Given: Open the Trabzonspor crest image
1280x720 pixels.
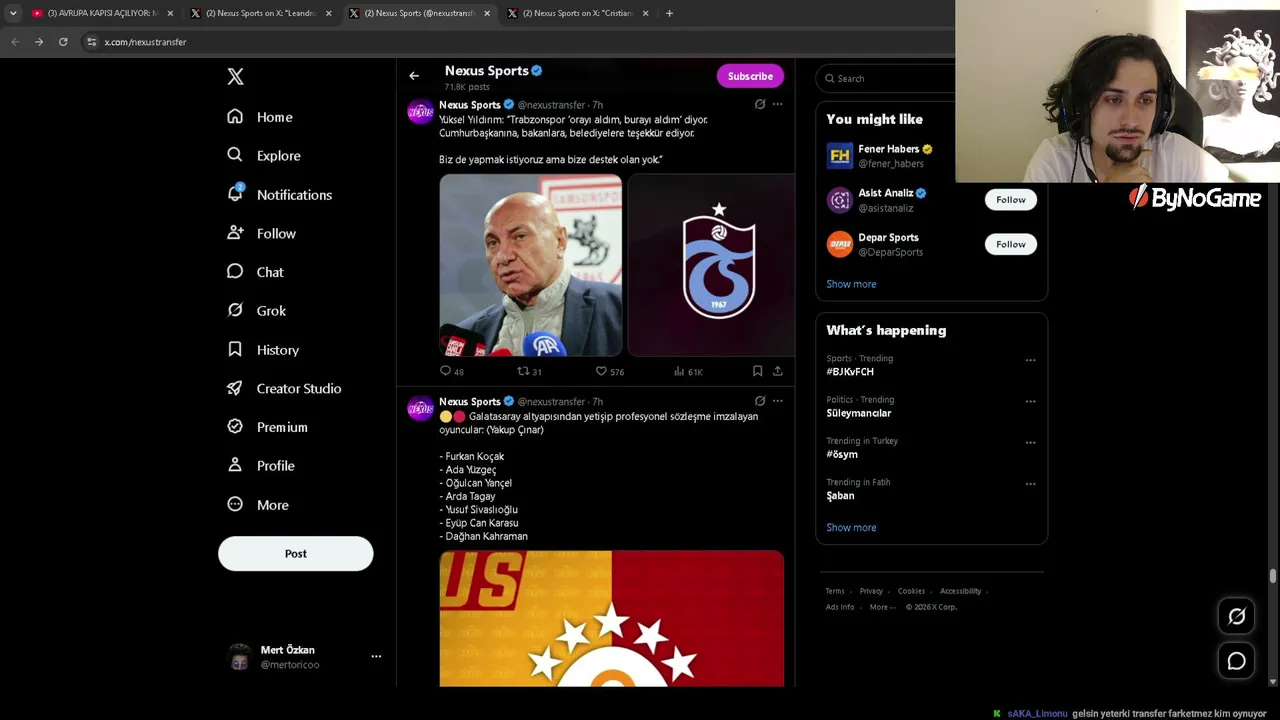Looking at the screenshot, I should coord(711,265).
